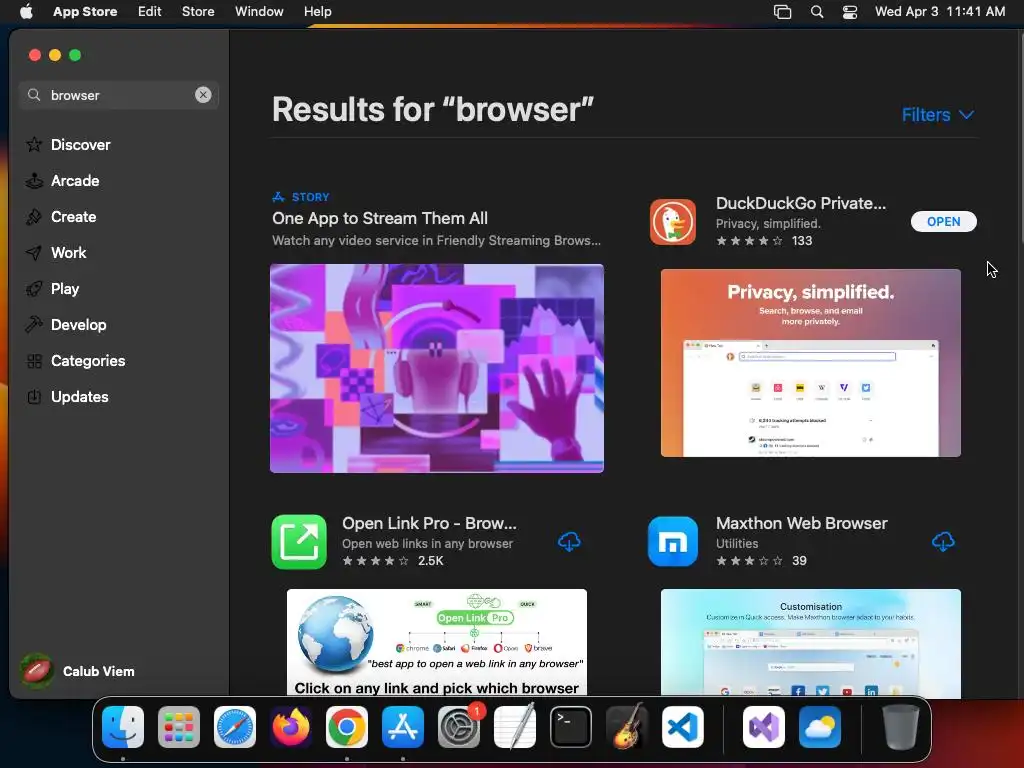Screen dimensions: 1024x768
Task: Click the Open Link Pro 2.5K rating
Action: 393,561
